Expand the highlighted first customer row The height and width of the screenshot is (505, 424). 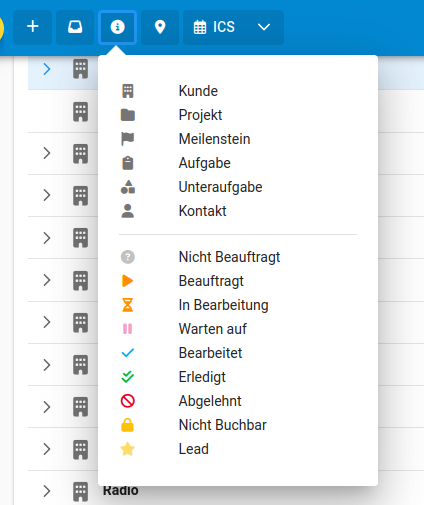[x=47, y=69]
